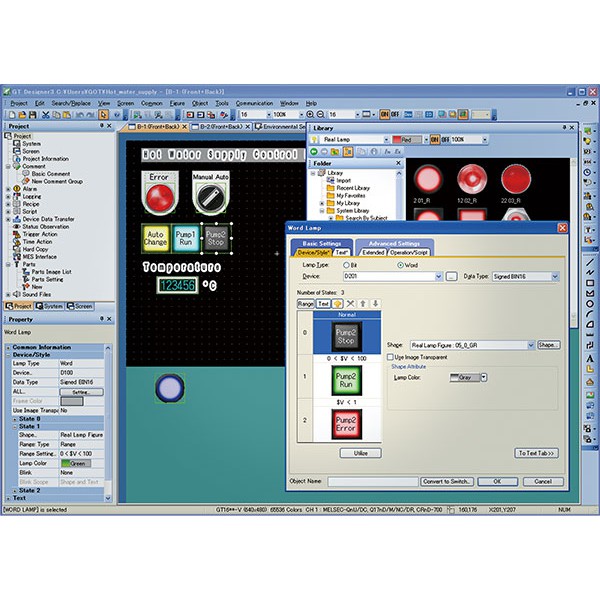Switch to Extended tab in Word Lamp
The image size is (600, 600).
click(x=373, y=253)
